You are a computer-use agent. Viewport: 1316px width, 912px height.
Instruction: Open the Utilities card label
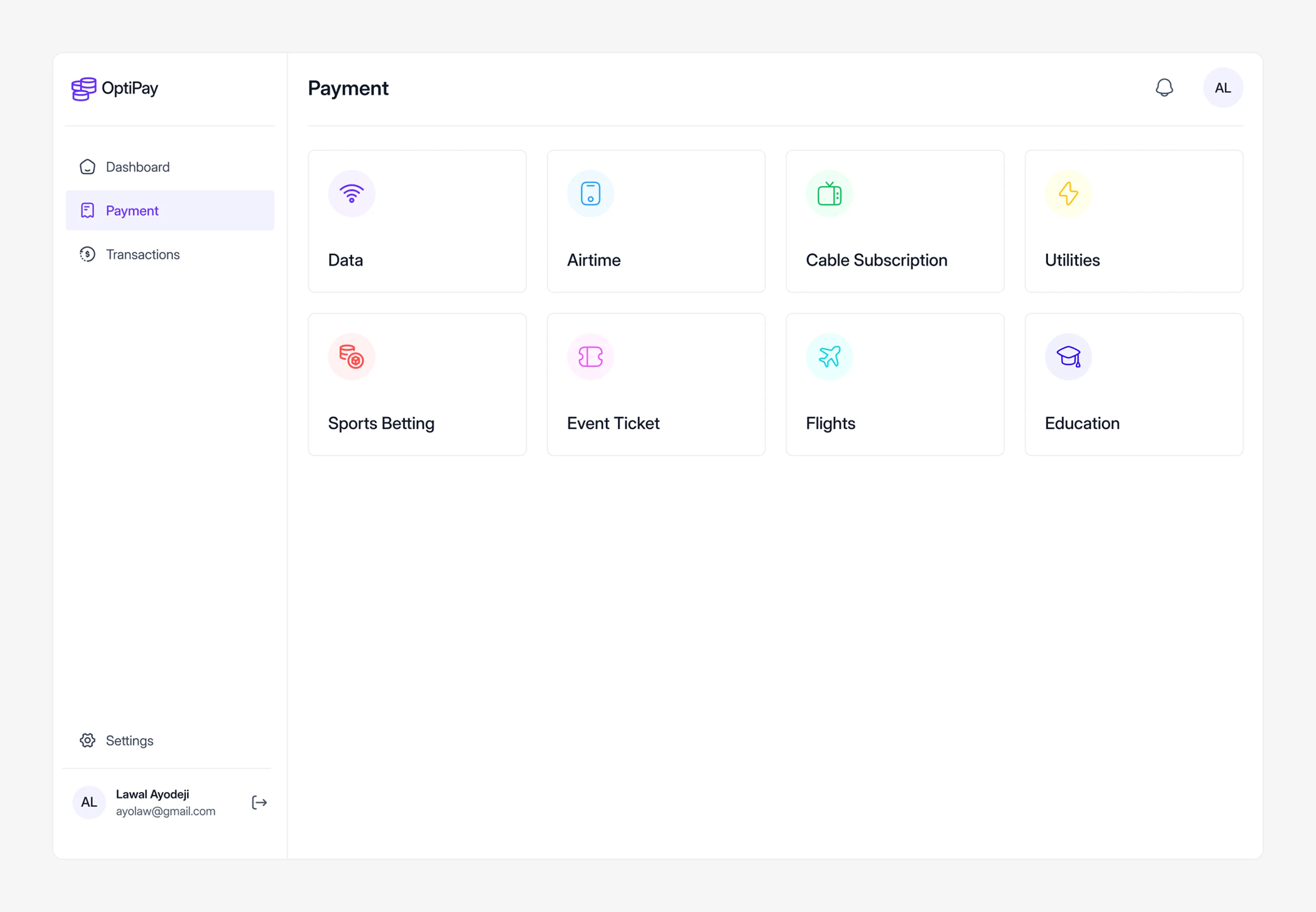coord(1072,261)
